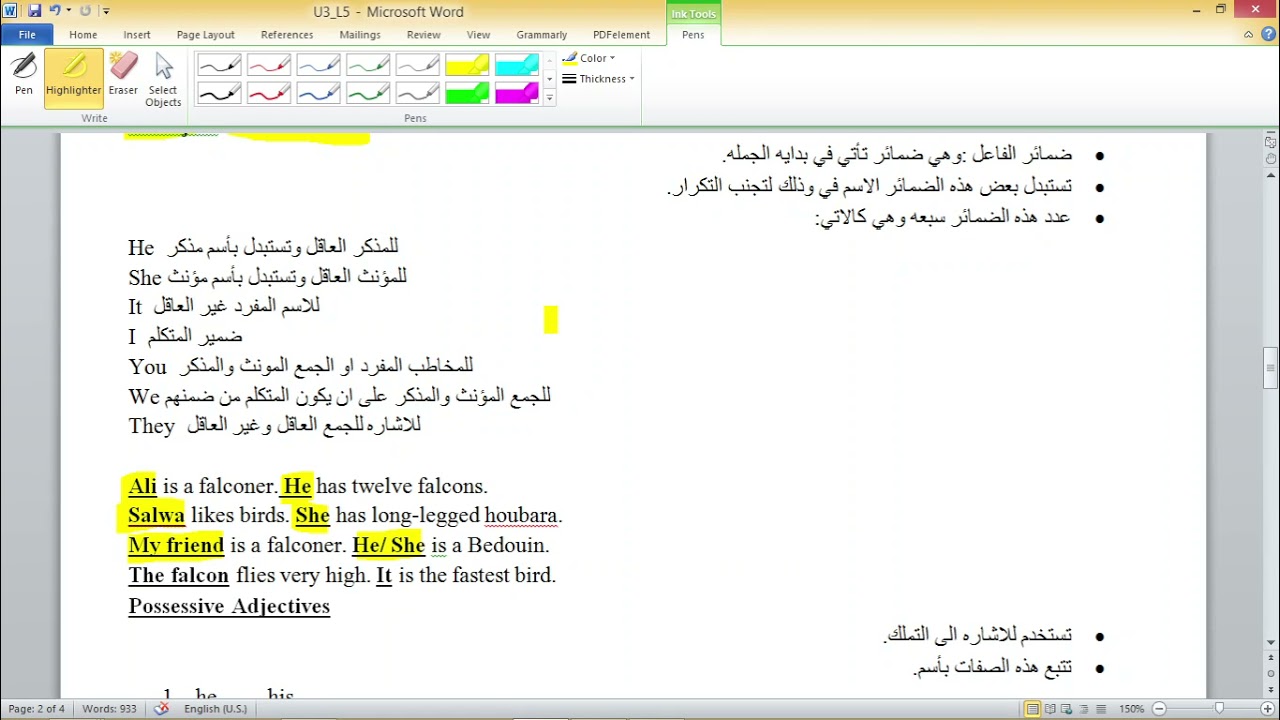
Task: Pick the bright green highlighter swatch
Action: (x=467, y=93)
